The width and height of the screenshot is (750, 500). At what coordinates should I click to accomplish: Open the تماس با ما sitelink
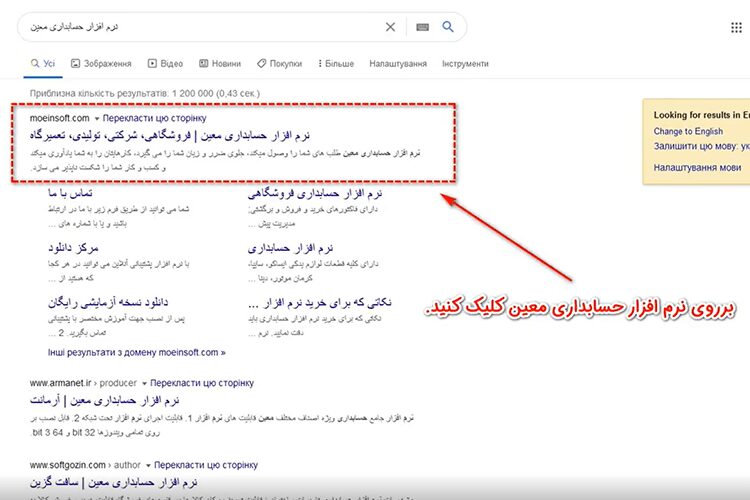70,193
